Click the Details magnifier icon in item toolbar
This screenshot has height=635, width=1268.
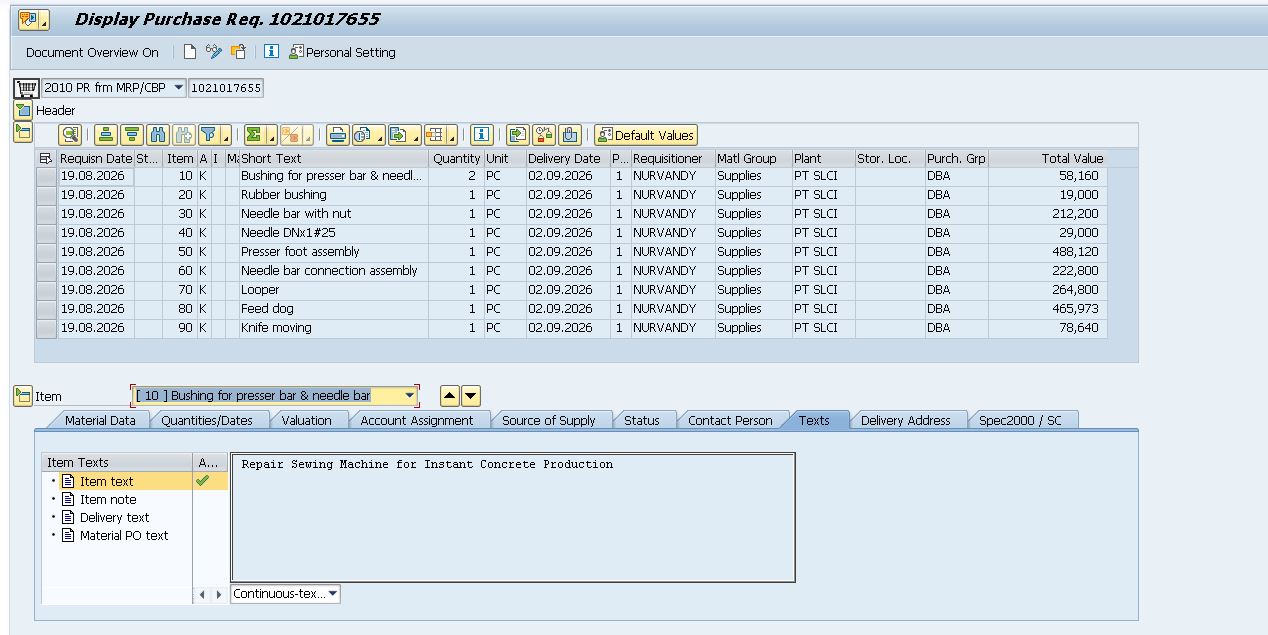[x=69, y=135]
